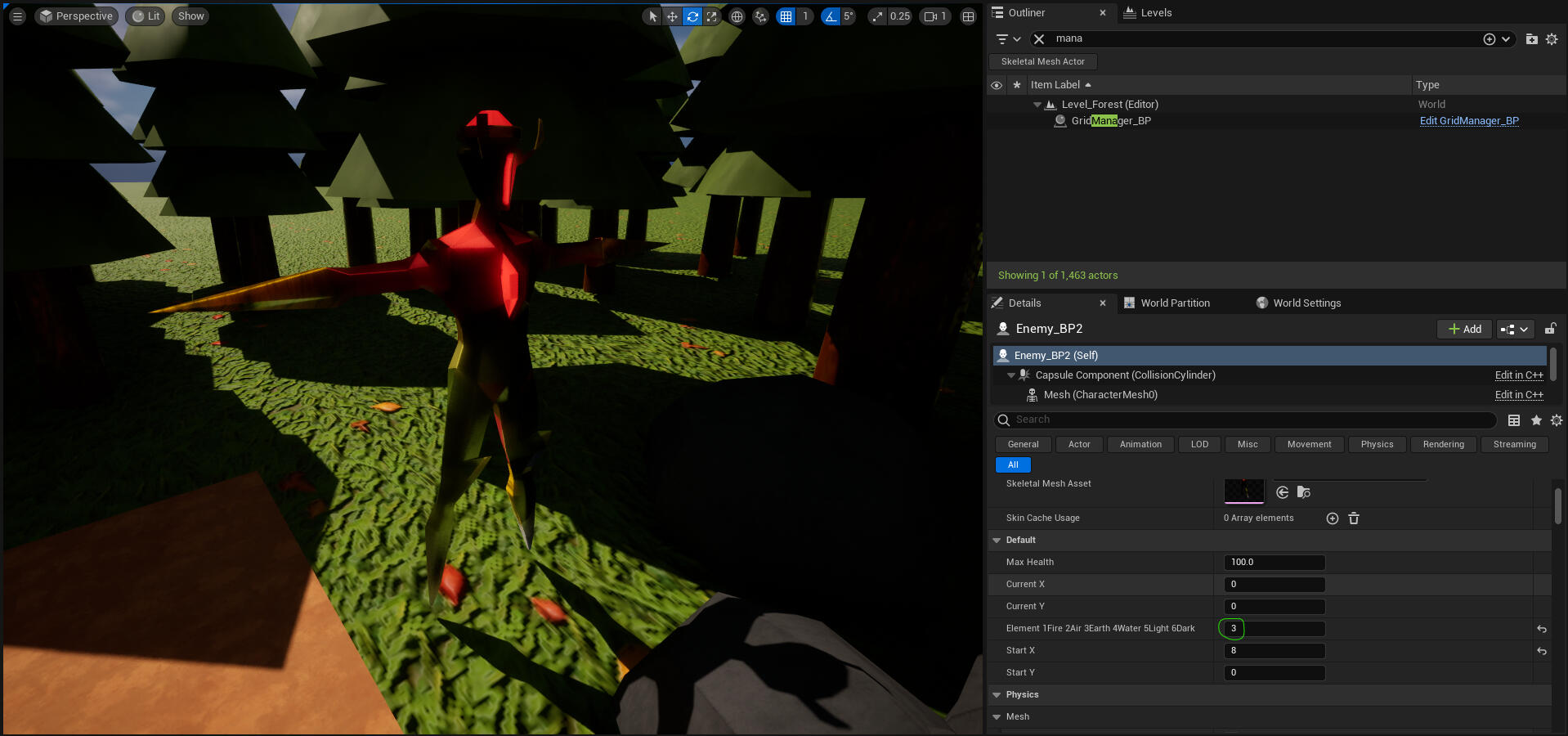Click the Add component button

pyautogui.click(x=1464, y=329)
